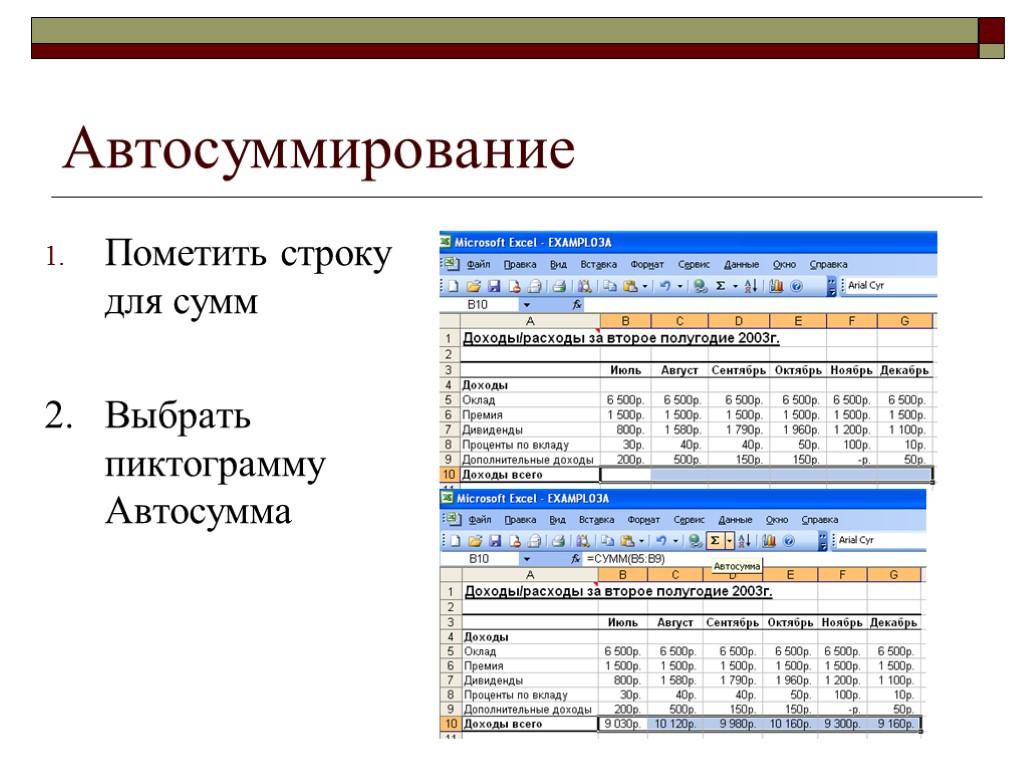Click the Hyperlink globe icon in upper Excel toolbar
This screenshot has height=768, width=1024.
click(700, 286)
